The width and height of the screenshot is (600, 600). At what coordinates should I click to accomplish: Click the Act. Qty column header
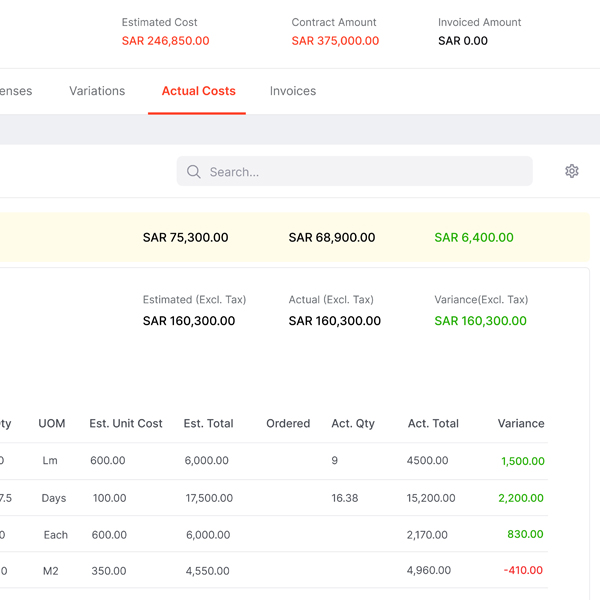click(x=353, y=424)
